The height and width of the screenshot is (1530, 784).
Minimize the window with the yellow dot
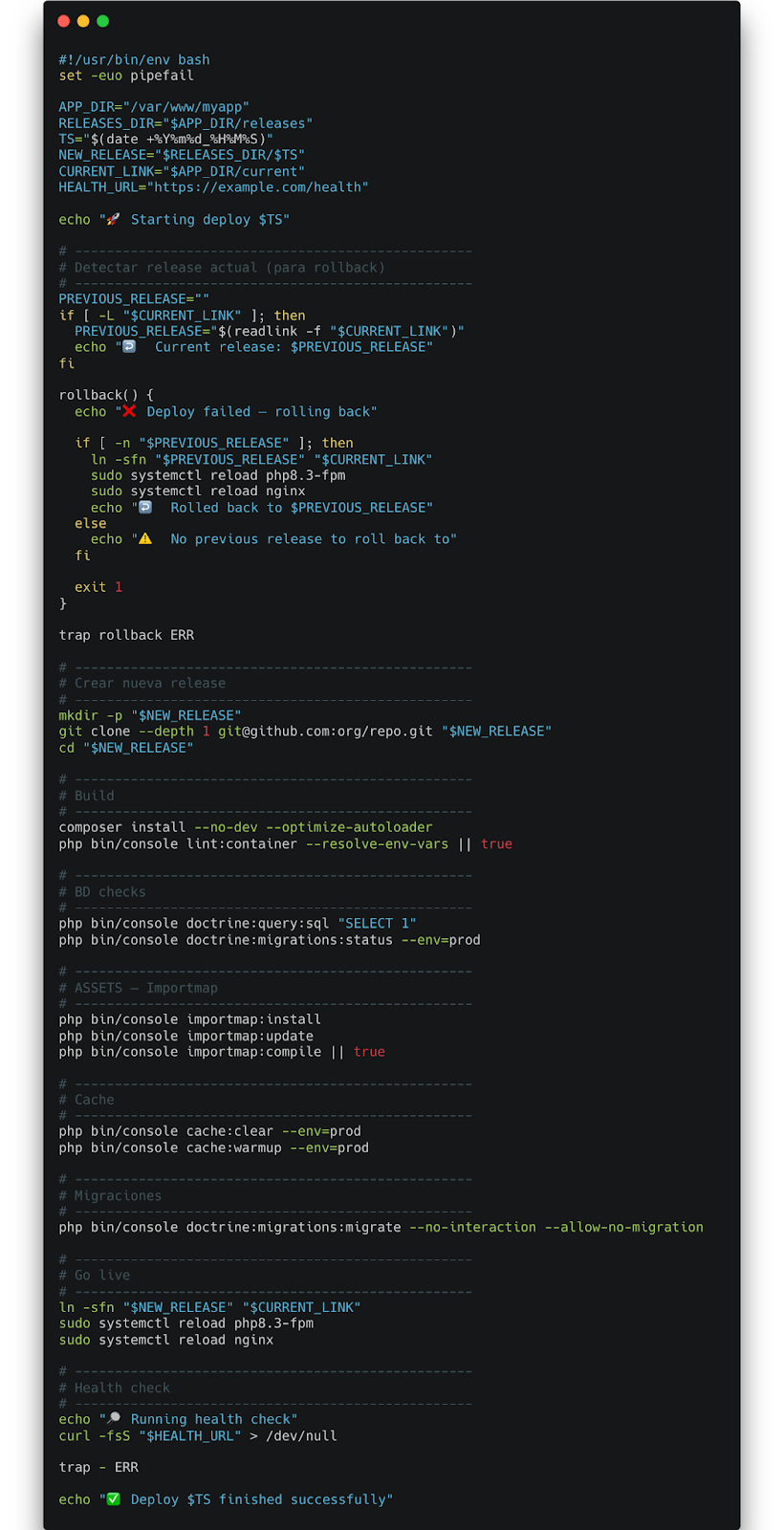(83, 21)
